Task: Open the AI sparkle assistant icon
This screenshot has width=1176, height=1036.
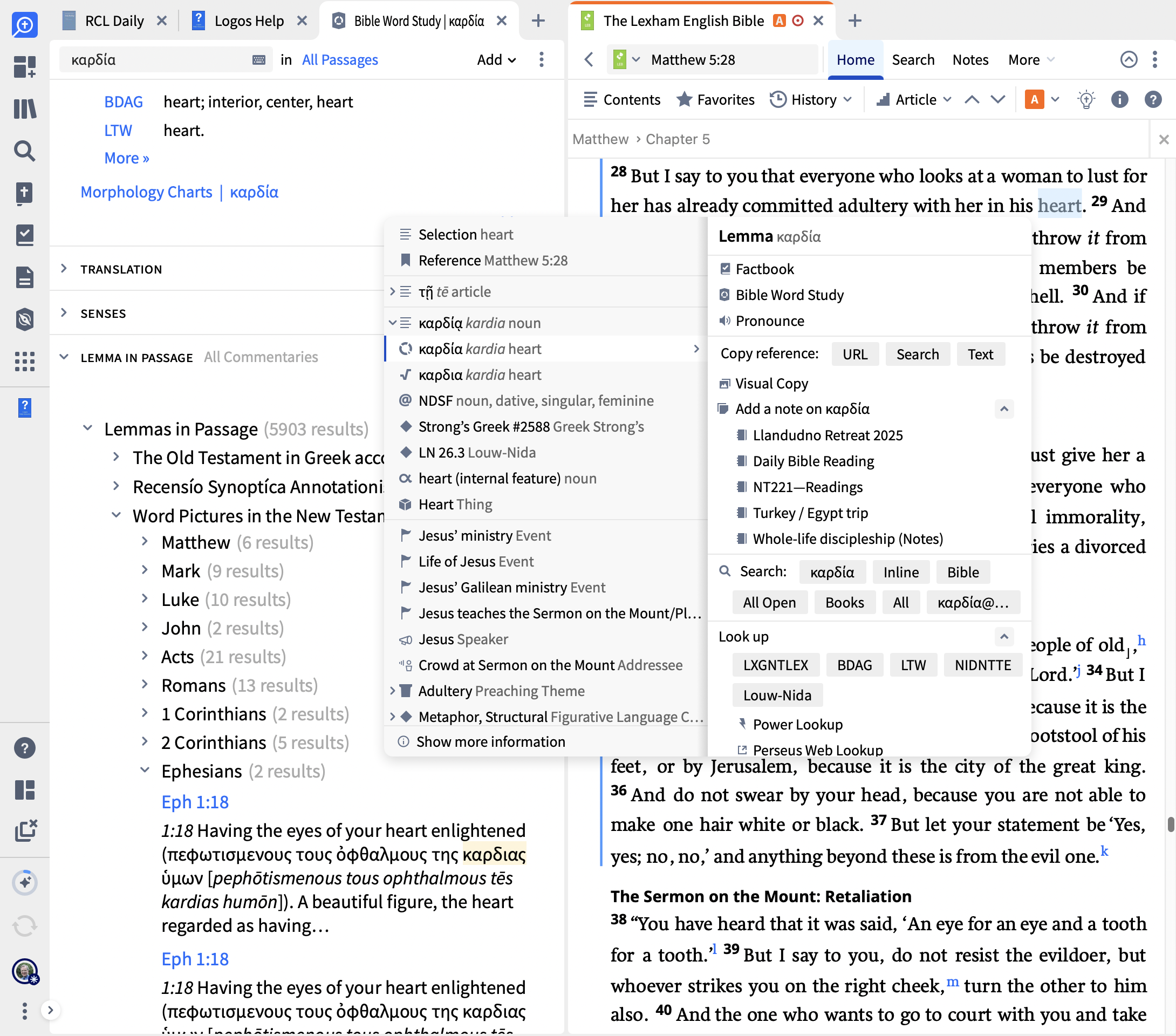Action: click(25, 882)
